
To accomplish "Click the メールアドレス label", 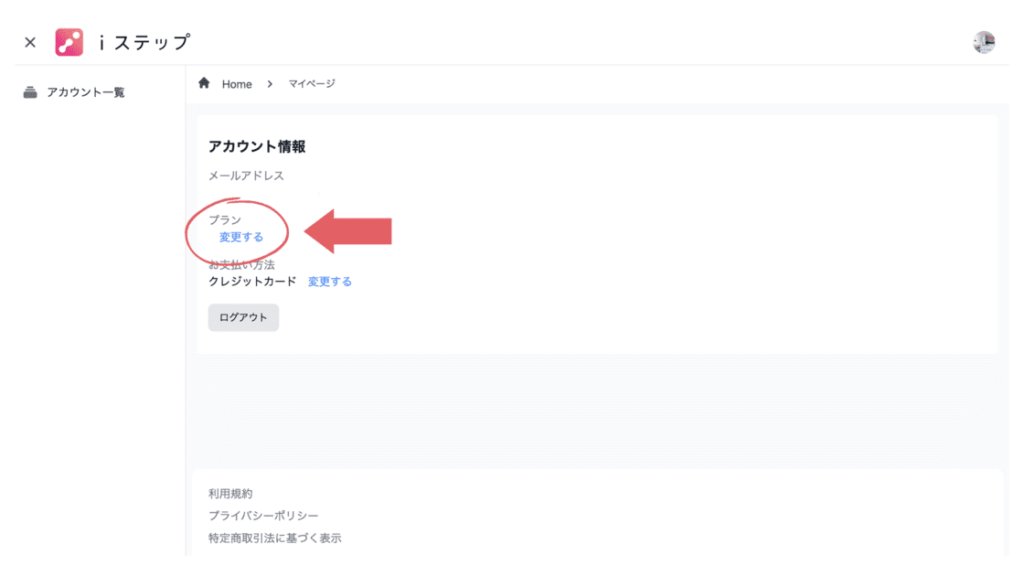I will [246, 176].
